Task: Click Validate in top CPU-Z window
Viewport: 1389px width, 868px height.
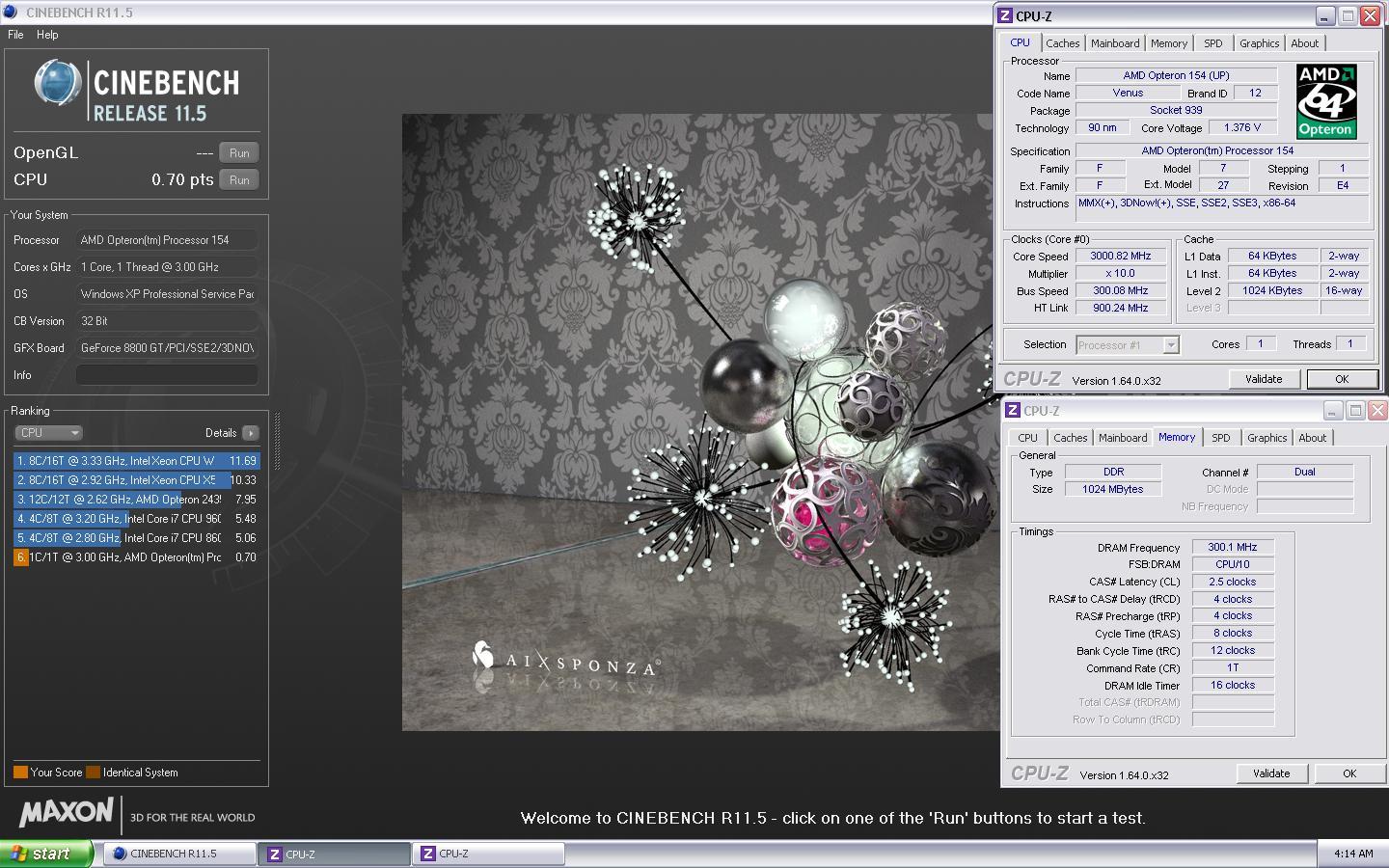Action: [x=1264, y=379]
